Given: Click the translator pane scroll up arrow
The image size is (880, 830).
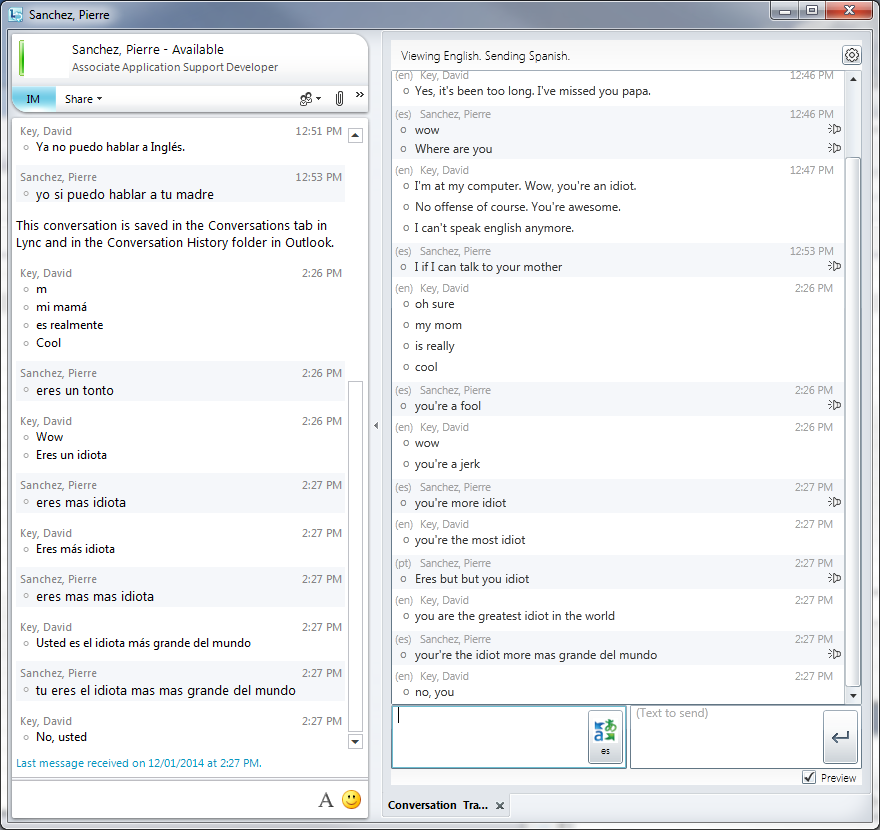Looking at the screenshot, I should click(x=853, y=79).
